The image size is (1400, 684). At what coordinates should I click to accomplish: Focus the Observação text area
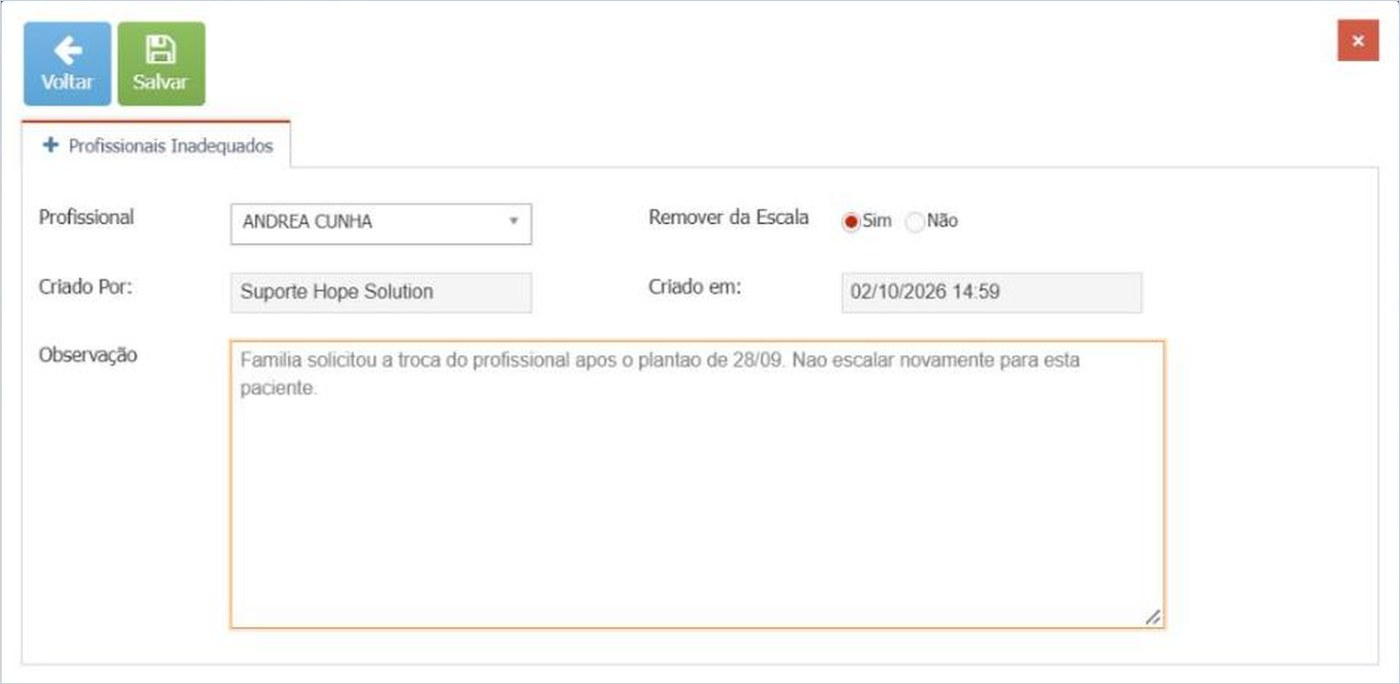697,484
